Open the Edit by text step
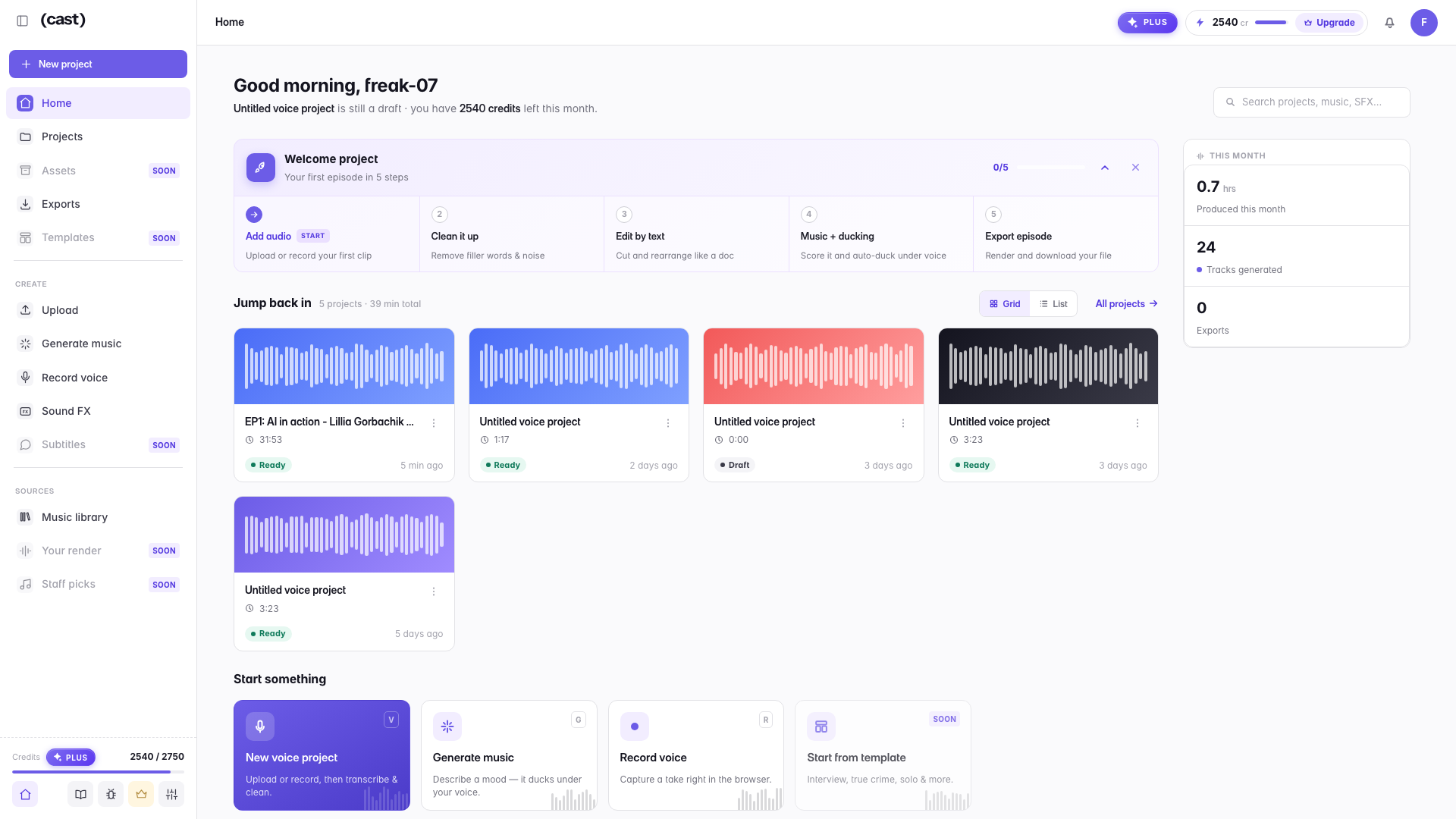This screenshot has height=819, width=1456. (696, 234)
